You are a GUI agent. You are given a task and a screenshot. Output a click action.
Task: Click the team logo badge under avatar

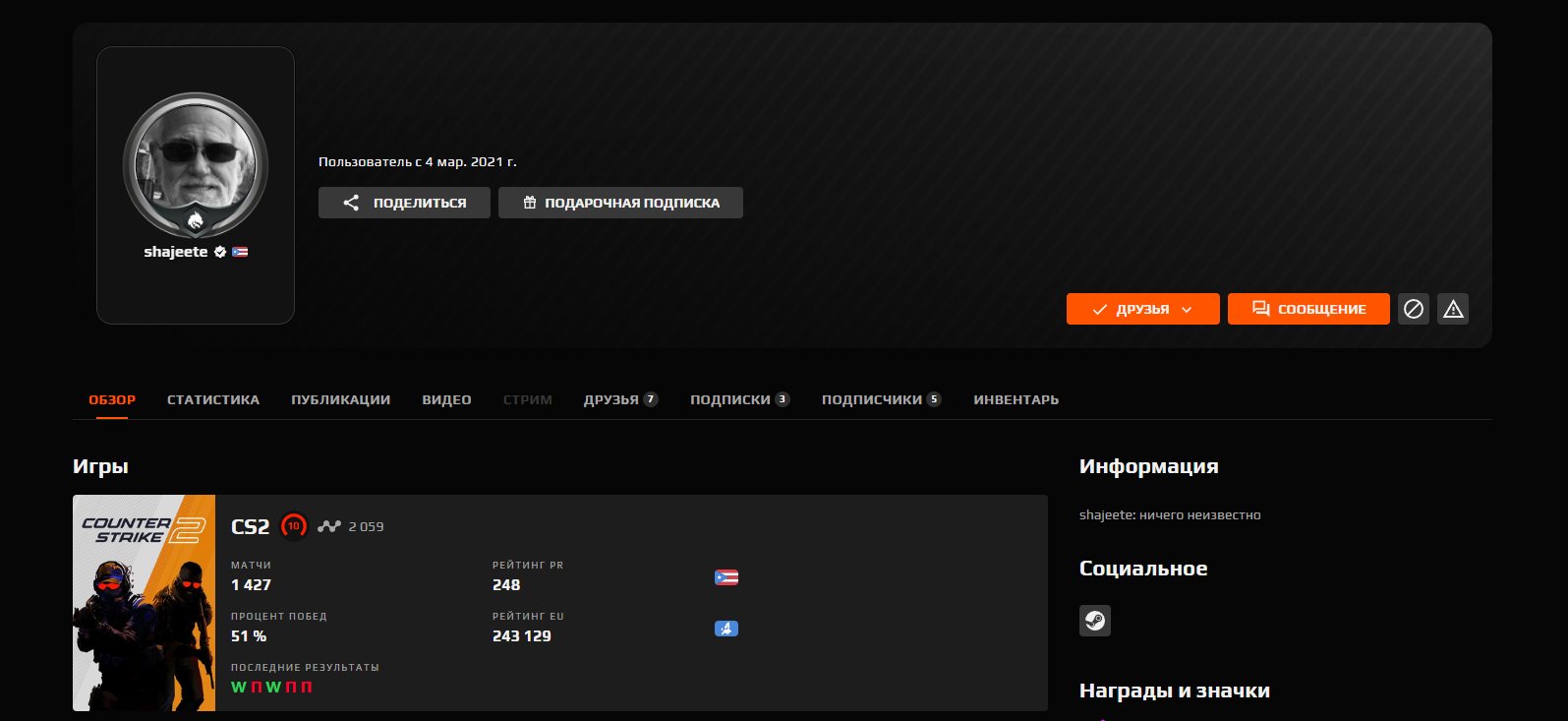196,219
